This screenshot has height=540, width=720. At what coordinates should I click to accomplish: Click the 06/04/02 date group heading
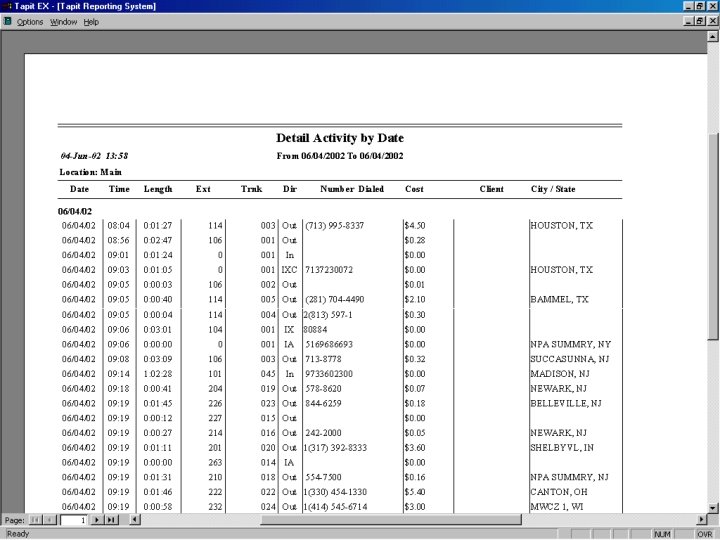point(75,211)
